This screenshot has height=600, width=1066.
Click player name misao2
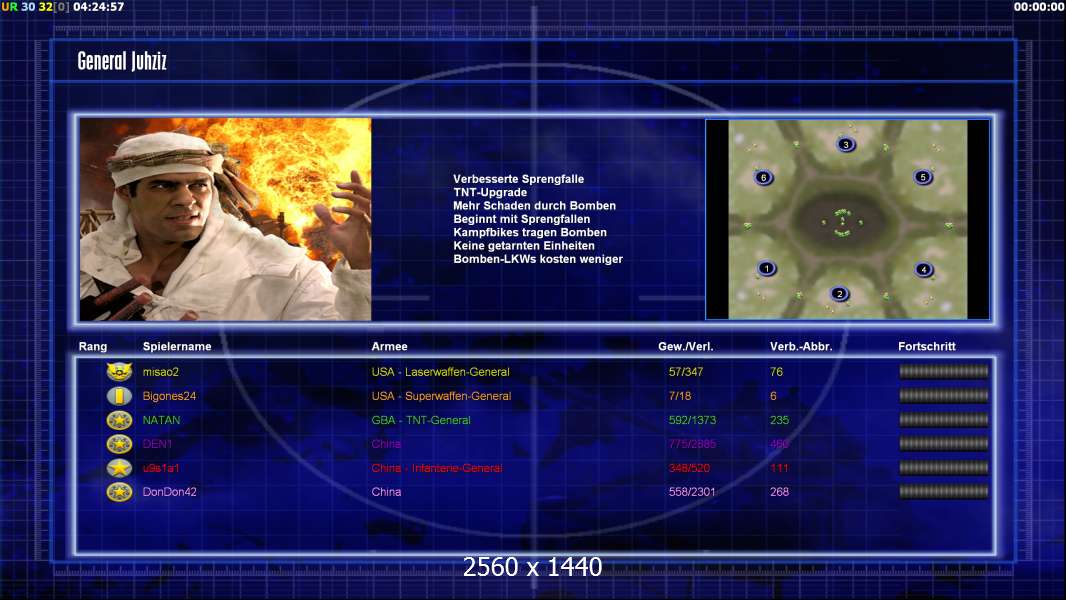(160, 372)
